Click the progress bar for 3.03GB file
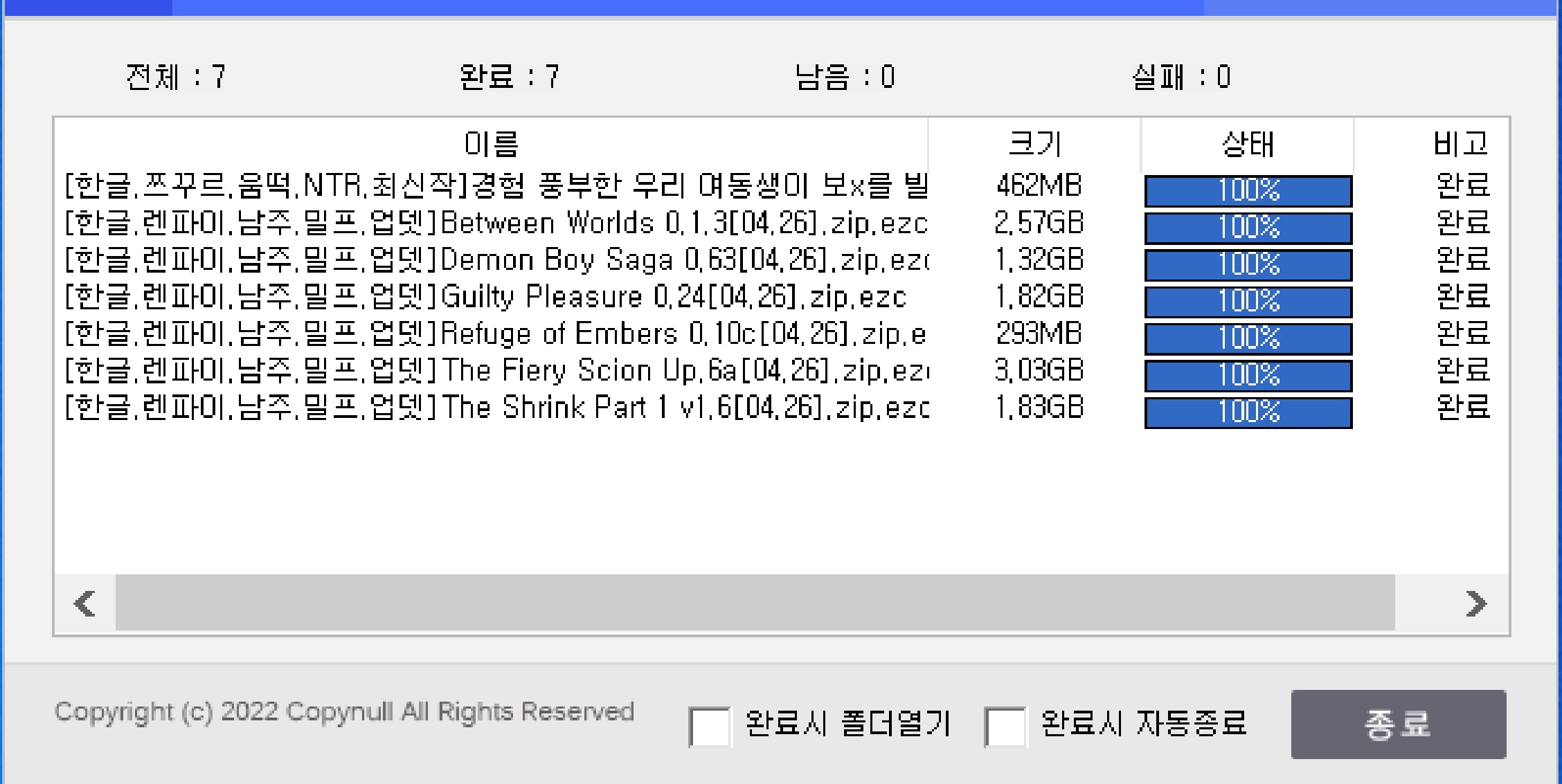 [x=1248, y=376]
